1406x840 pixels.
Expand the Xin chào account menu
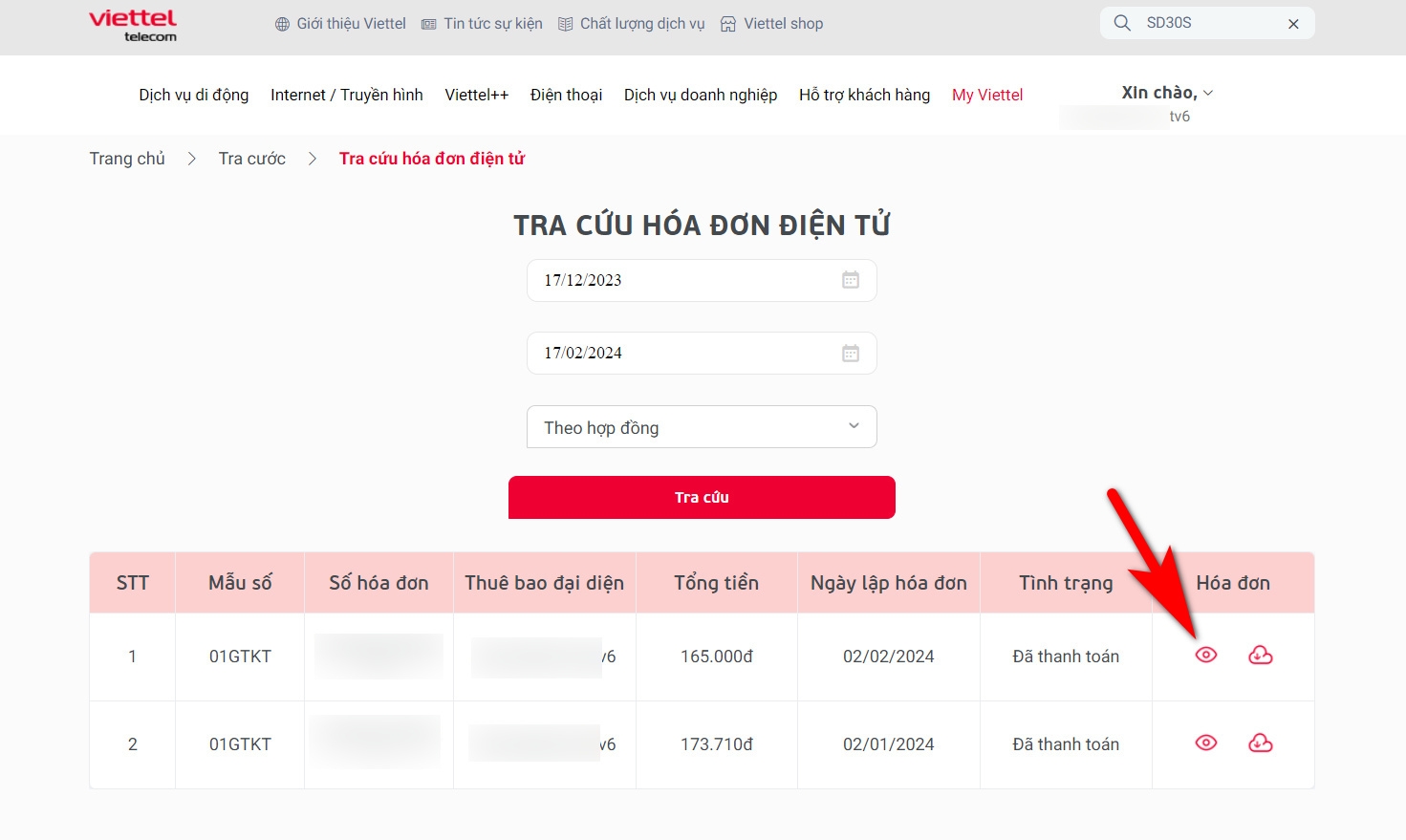(1168, 93)
